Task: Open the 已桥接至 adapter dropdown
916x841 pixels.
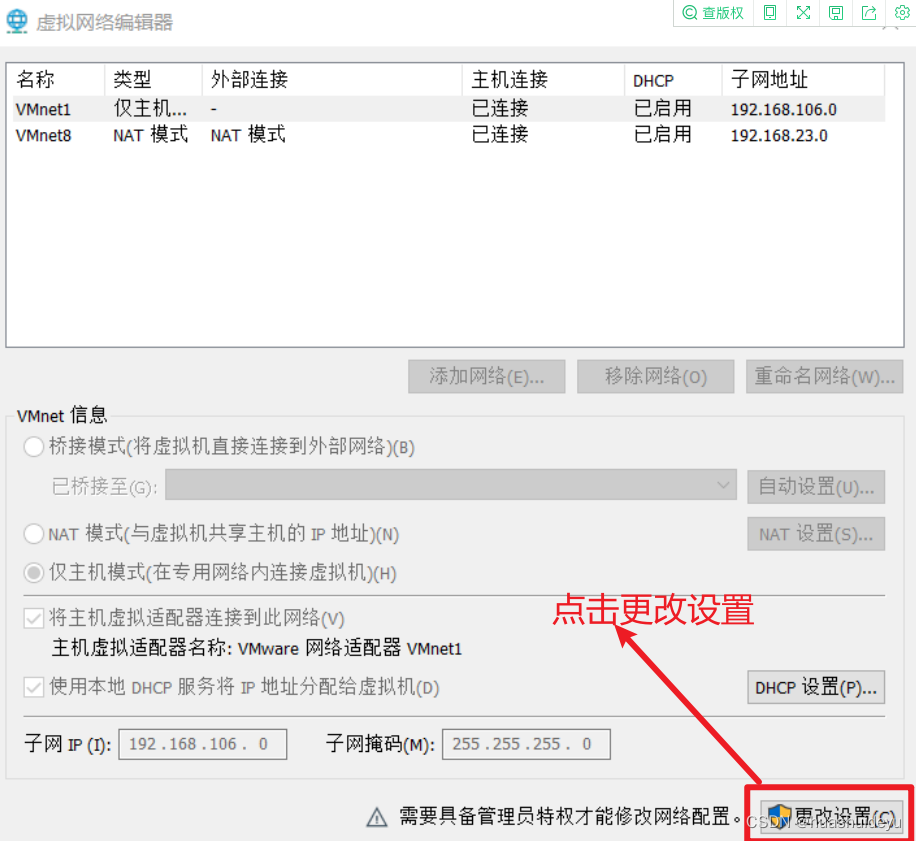Action: click(451, 485)
